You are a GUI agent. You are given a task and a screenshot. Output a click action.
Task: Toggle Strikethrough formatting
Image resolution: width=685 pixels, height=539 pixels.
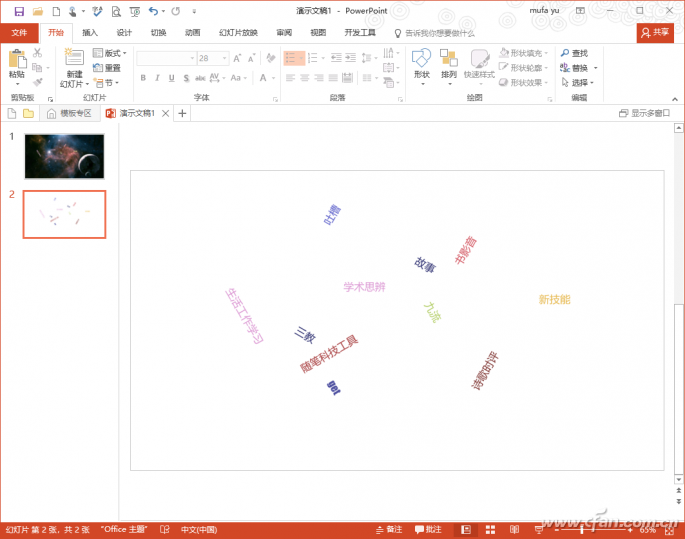click(x=200, y=78)
